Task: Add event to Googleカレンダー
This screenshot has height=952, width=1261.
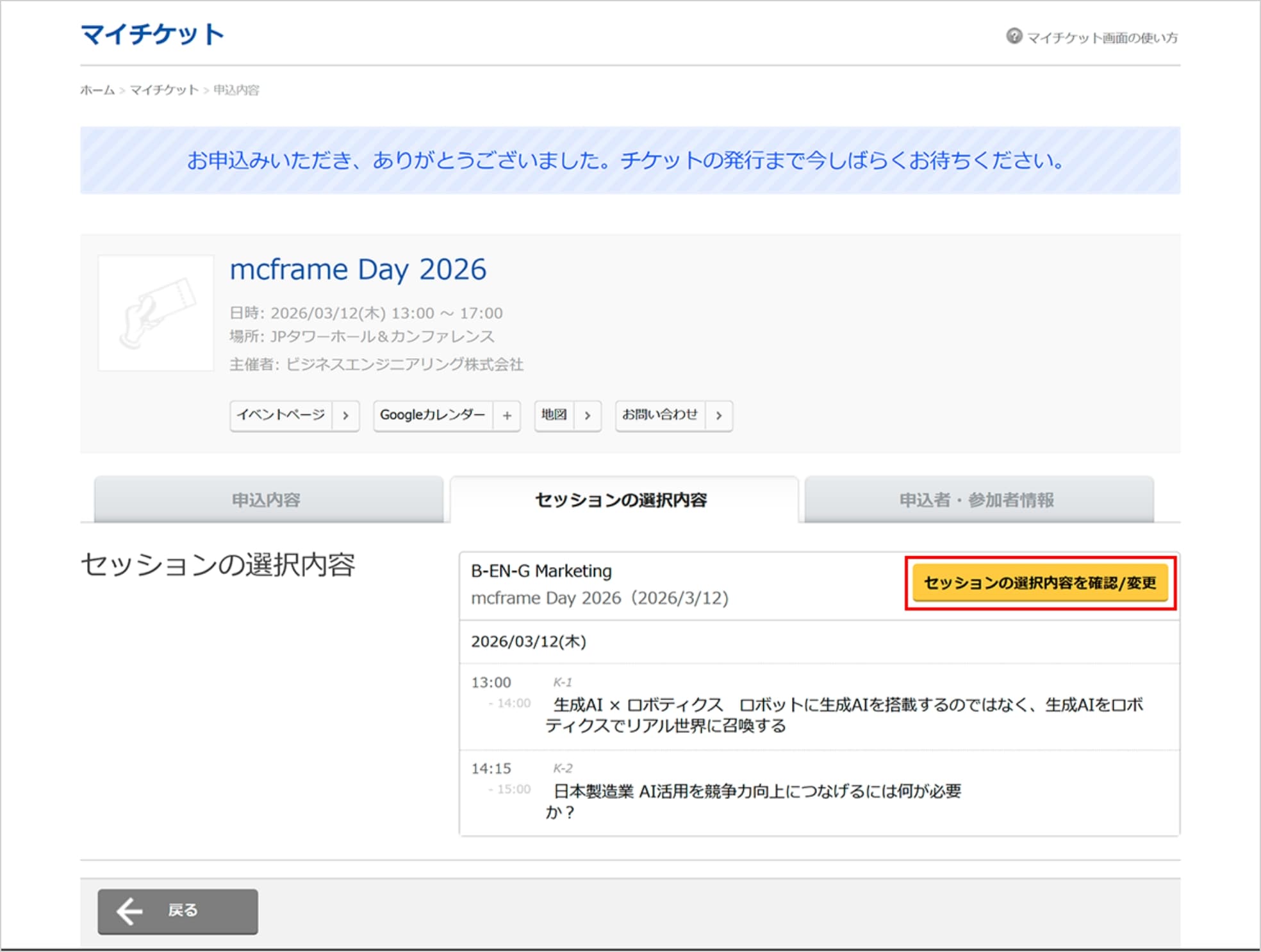Action: click(x=433, y=415)
